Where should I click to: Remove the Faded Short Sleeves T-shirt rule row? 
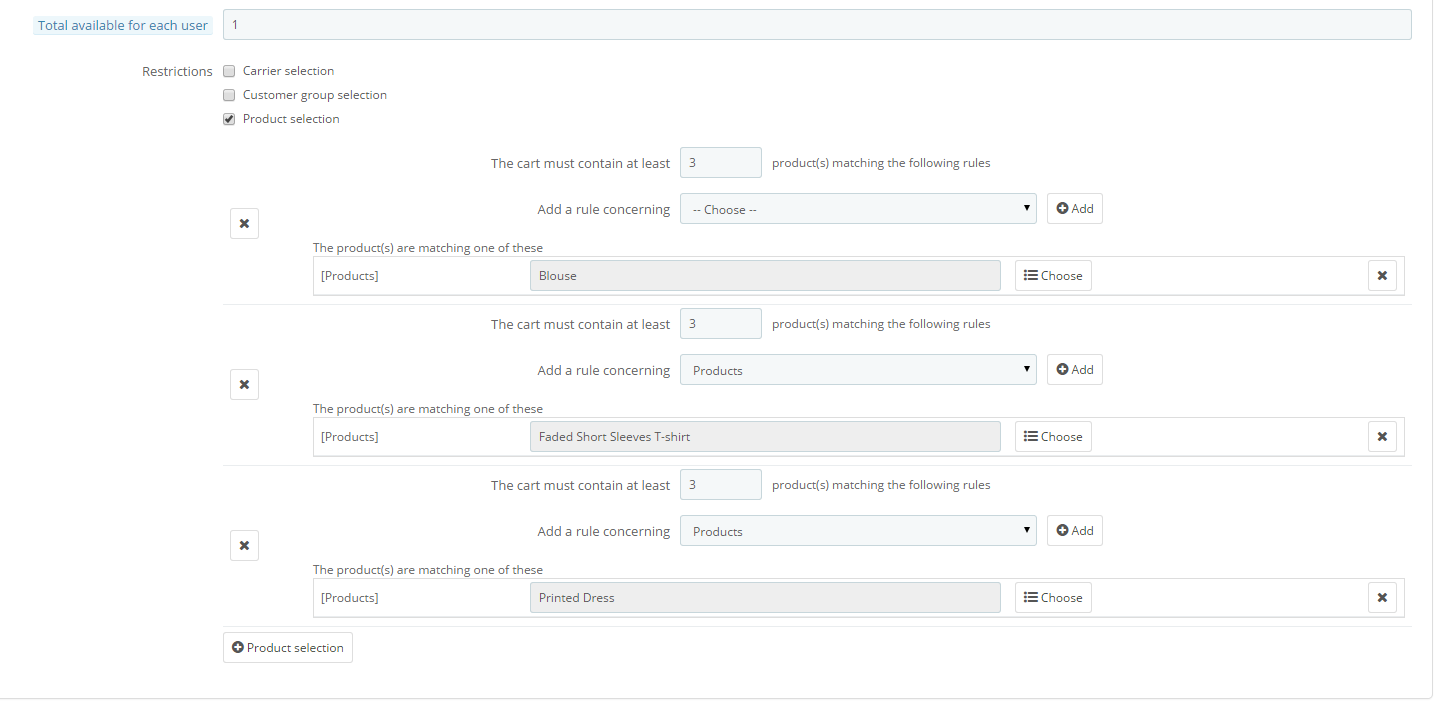pos(1382,437)
